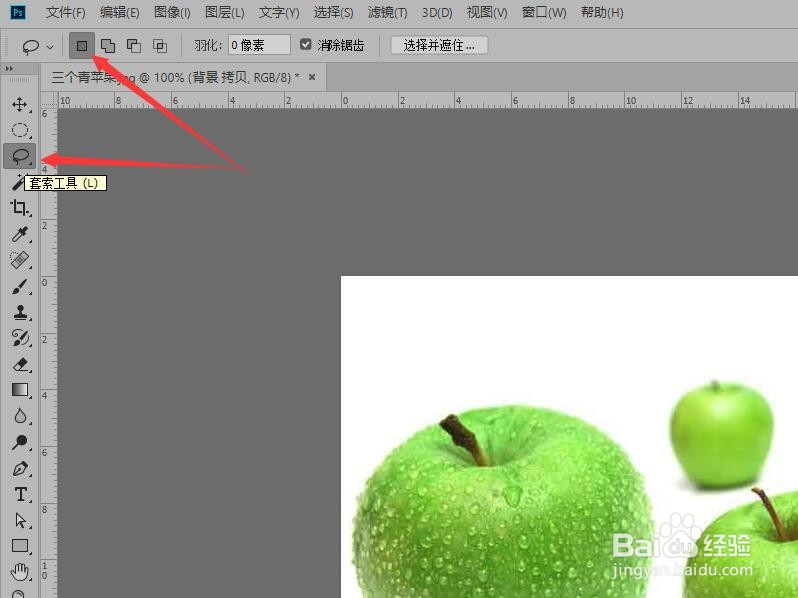Select the Move tool
Image resolution: width=798 pixels, height=598 pixels.
pos(20,104)
